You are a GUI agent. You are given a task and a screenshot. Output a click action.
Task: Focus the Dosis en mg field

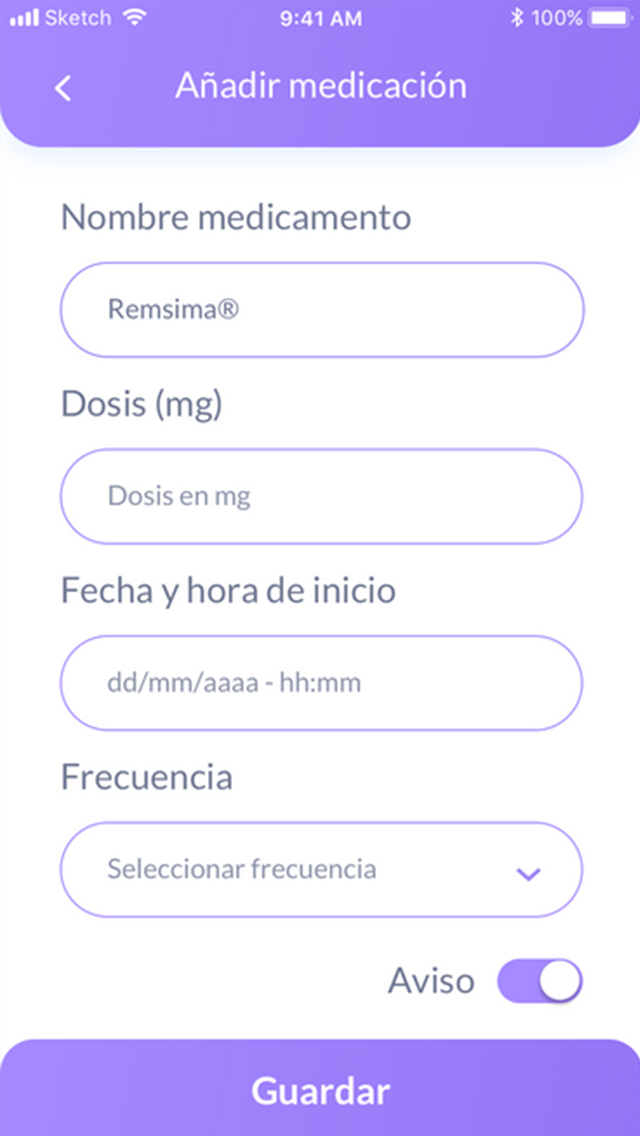tap(321, 496)
